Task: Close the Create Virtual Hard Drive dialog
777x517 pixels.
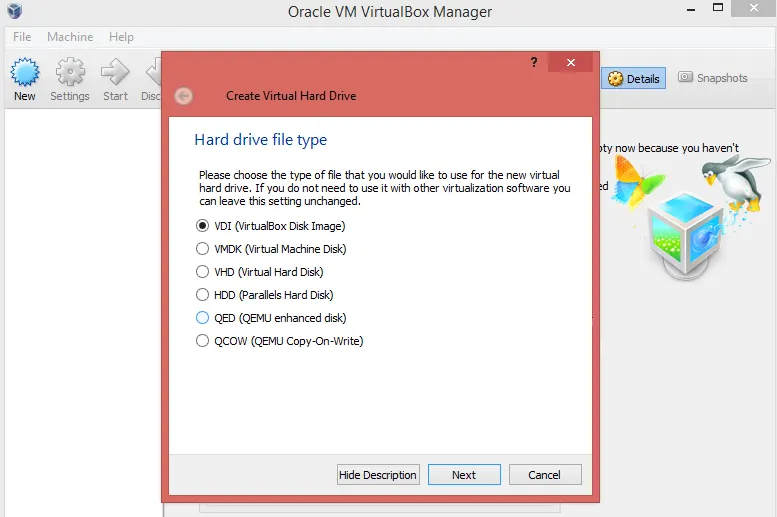Action: [570, 62]
